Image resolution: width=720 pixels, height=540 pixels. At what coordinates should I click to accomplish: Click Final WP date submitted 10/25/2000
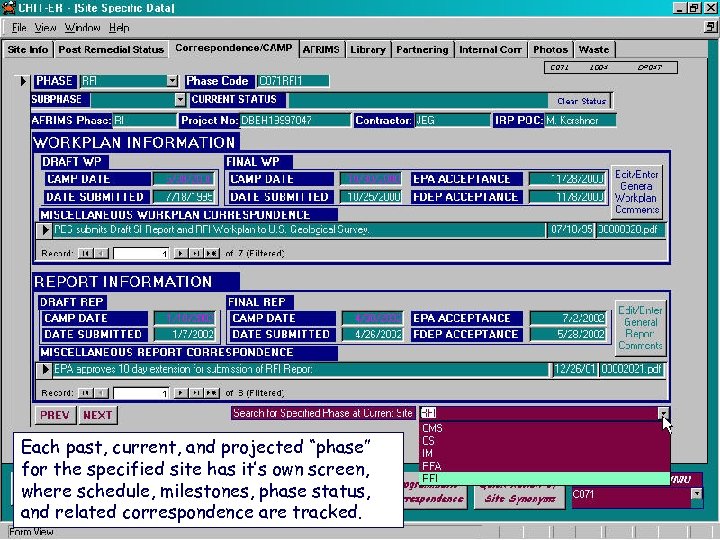pos(371,197)
